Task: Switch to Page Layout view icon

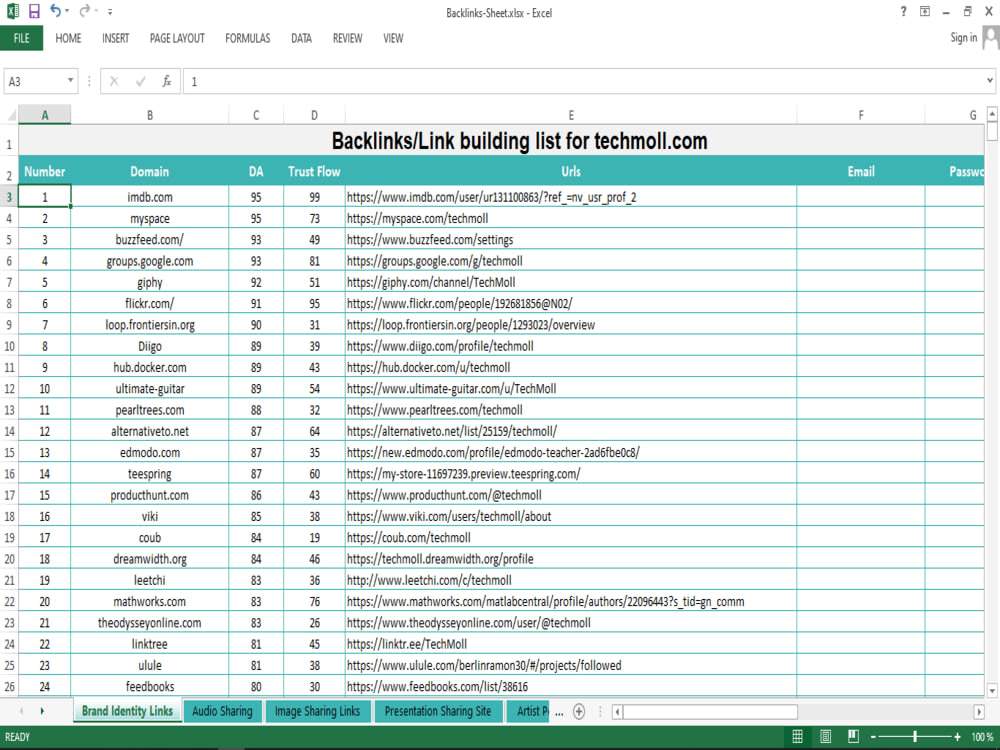Action: click(825, 737)
